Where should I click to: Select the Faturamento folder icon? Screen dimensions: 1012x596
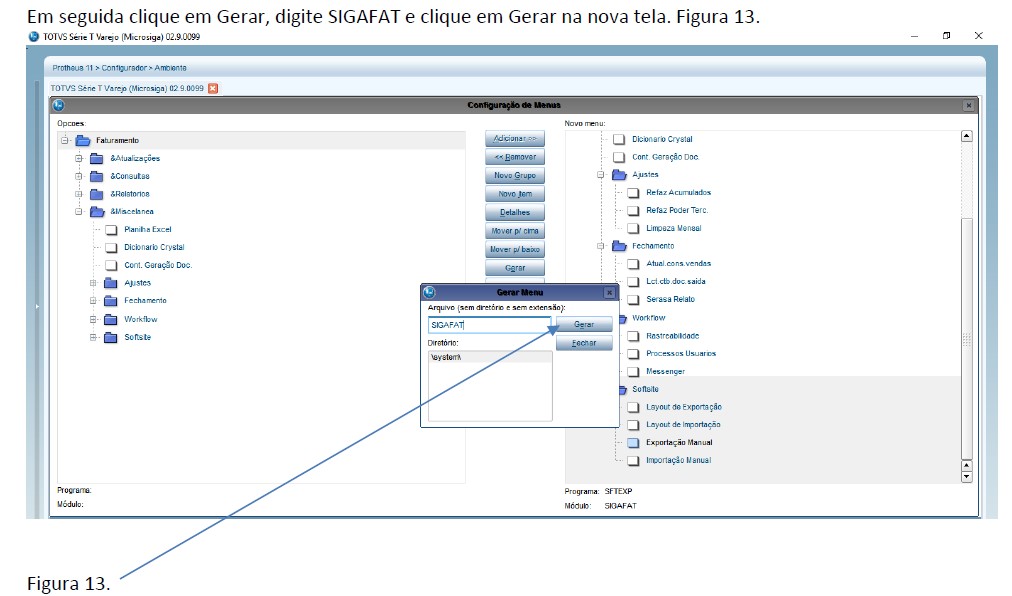click(83, 140)
